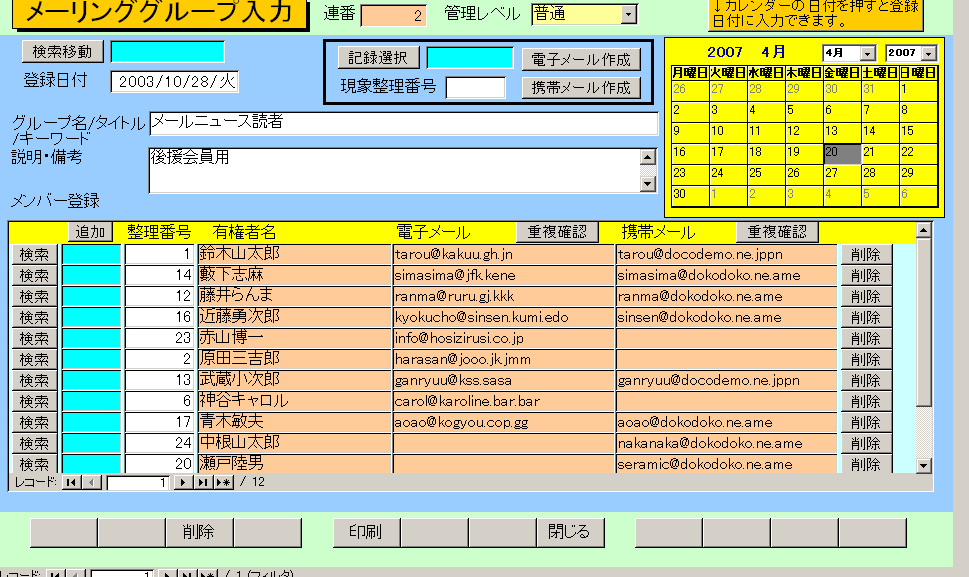The width and height of the screenshot is (969, 577).
Task: Click the 検索移動 button
Action: pyautogui.click(x=62, y=52)
